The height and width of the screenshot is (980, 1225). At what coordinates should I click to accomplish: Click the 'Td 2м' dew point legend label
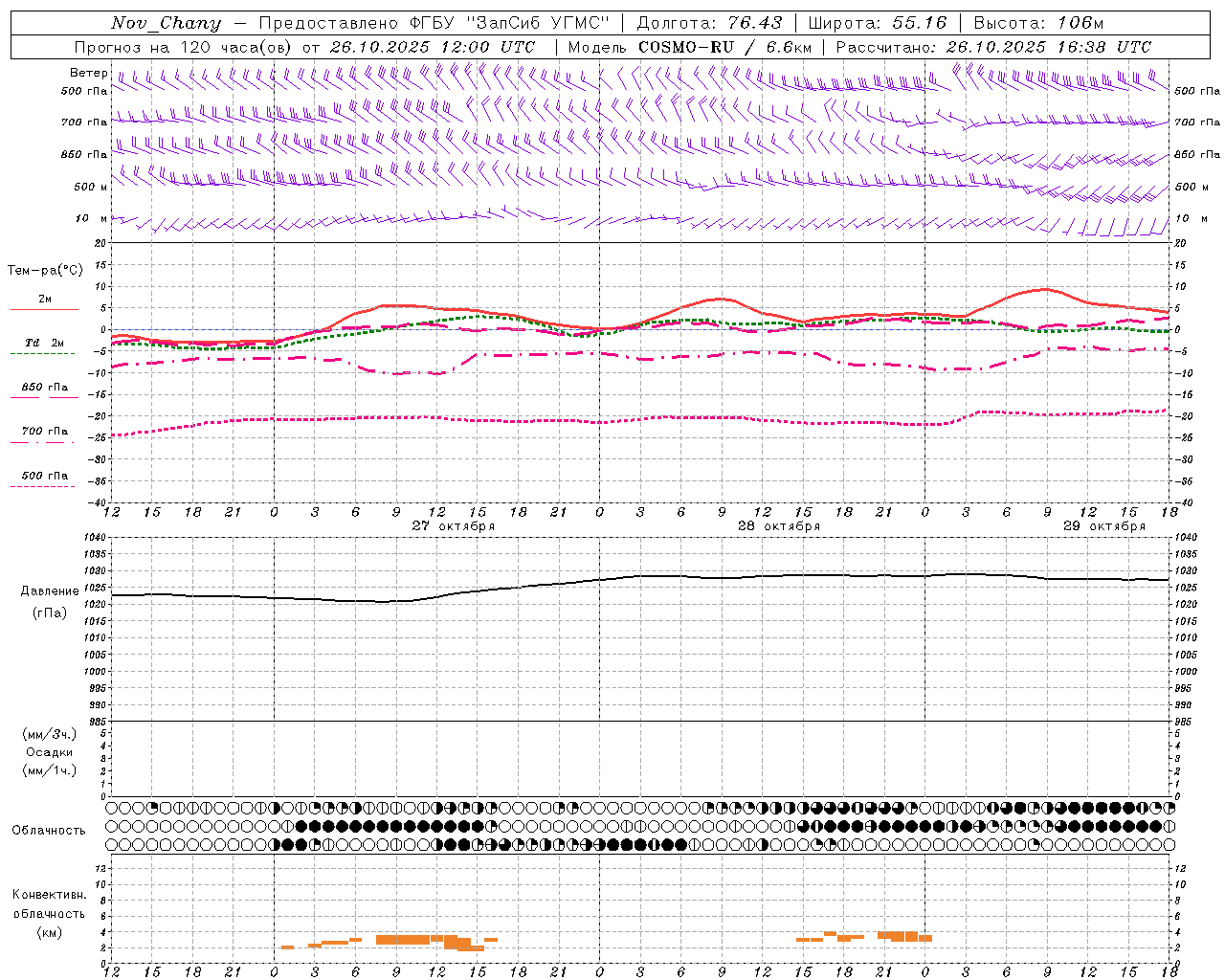(45, 342)
